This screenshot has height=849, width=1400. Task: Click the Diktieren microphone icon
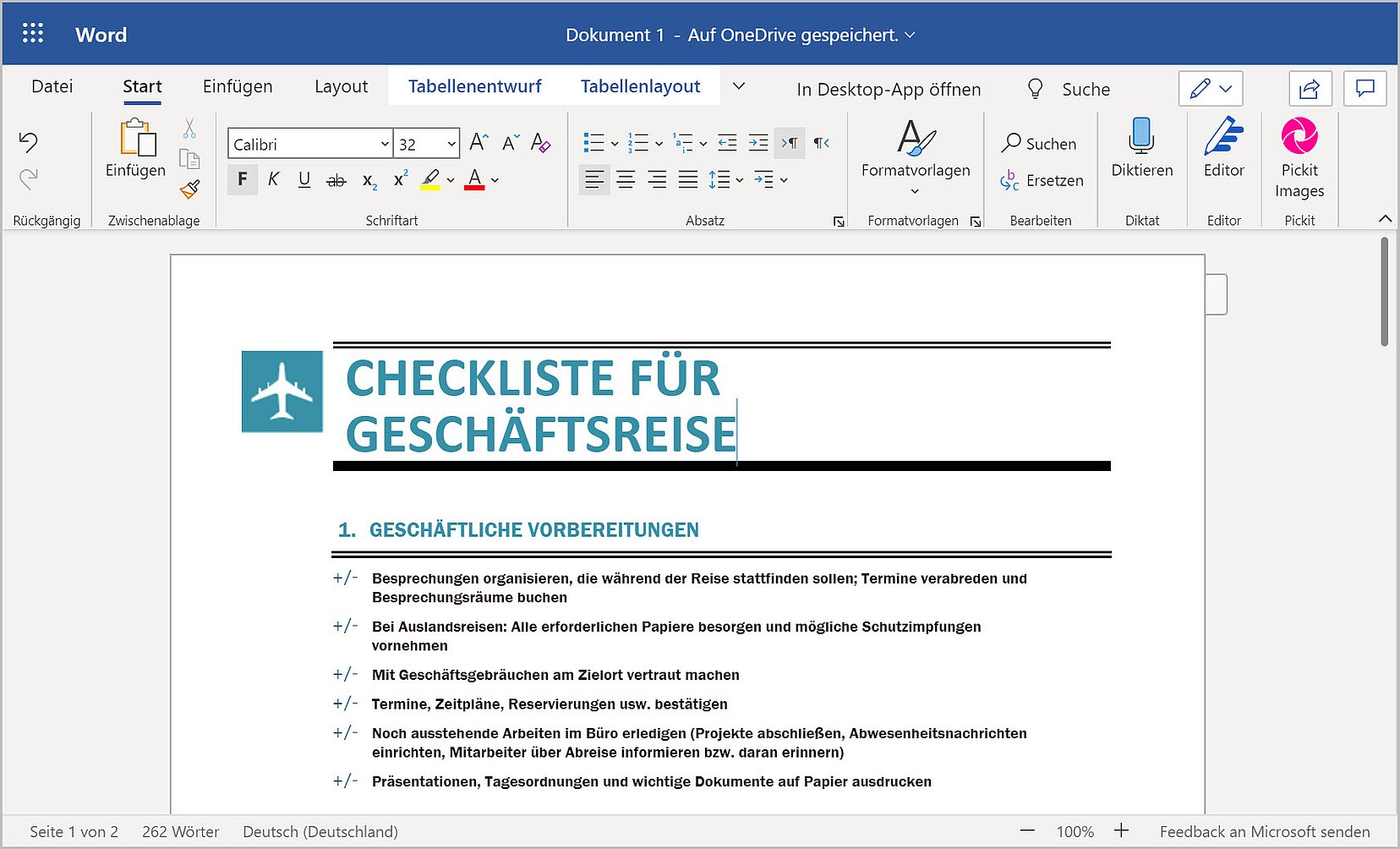pos(1141,137)
